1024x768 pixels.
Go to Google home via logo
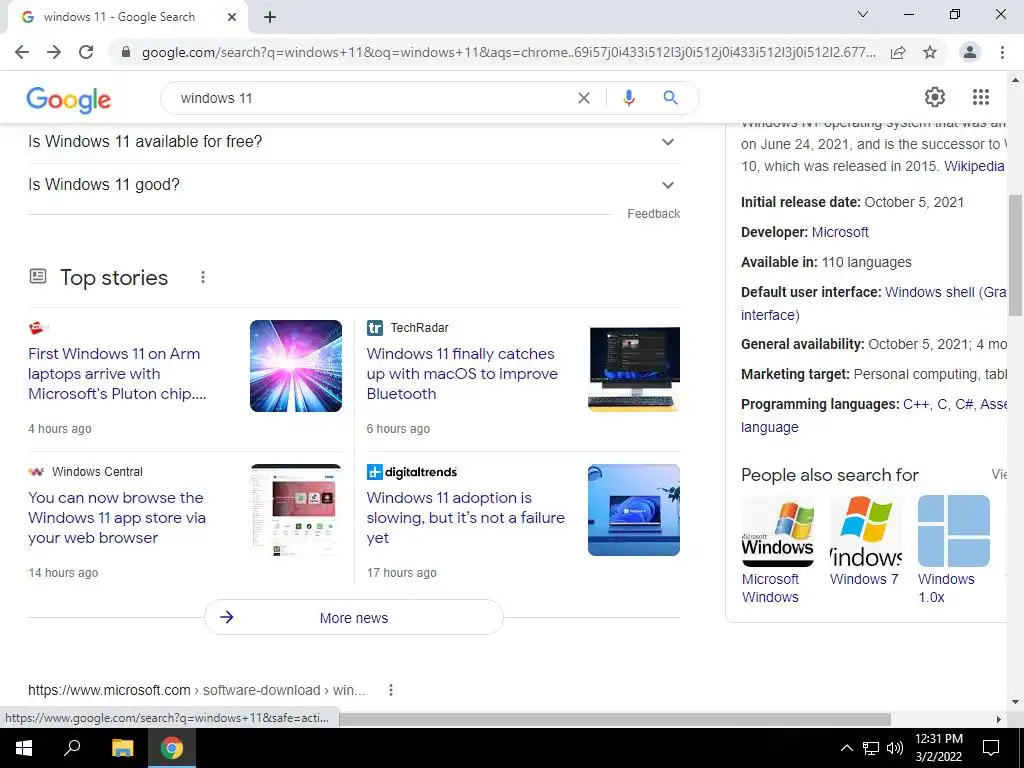[x=69, y=99]
